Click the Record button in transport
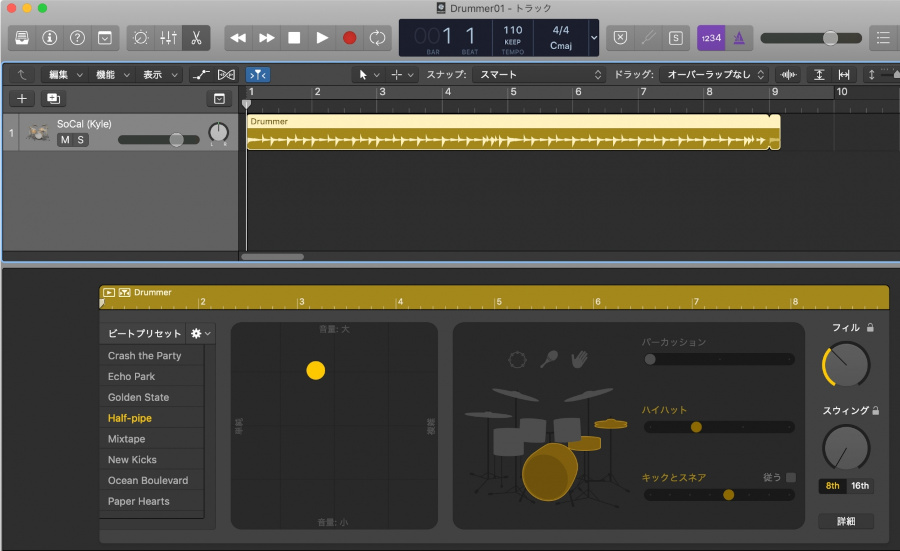The image size is (900, 551). click(350, 38)
